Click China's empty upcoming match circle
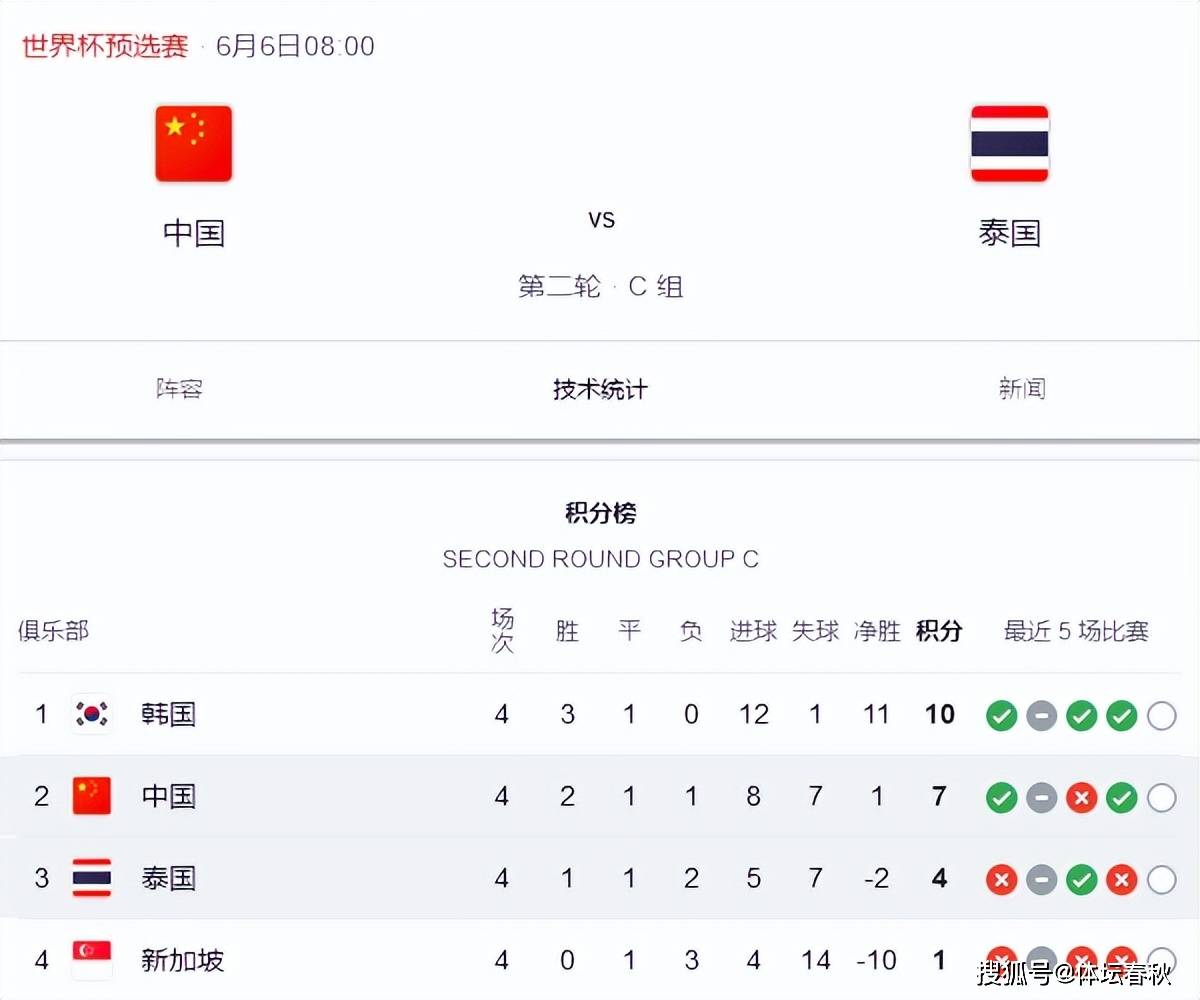The height and width of the screenshot is (1000, 1200). [1161, 797]
